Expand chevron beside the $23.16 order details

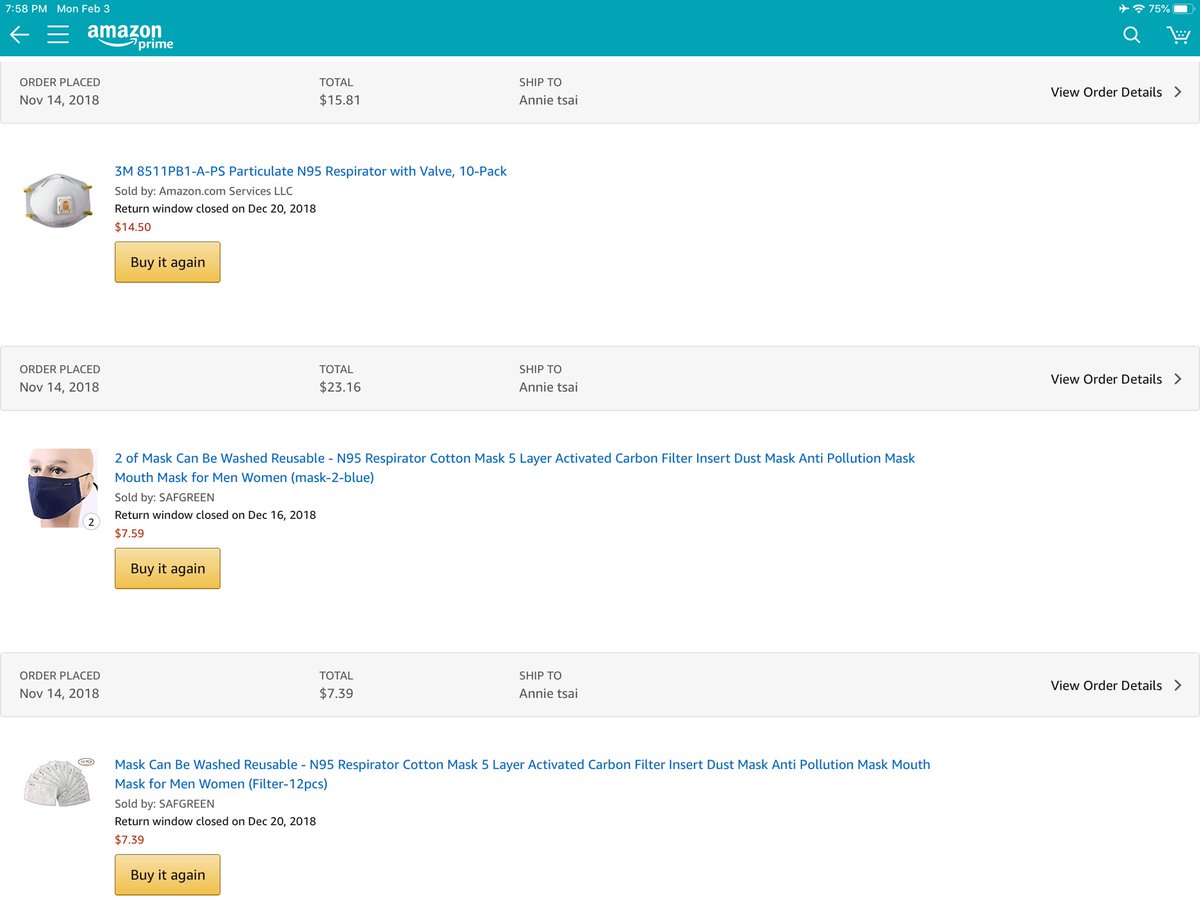click(x=1178, y=379)
